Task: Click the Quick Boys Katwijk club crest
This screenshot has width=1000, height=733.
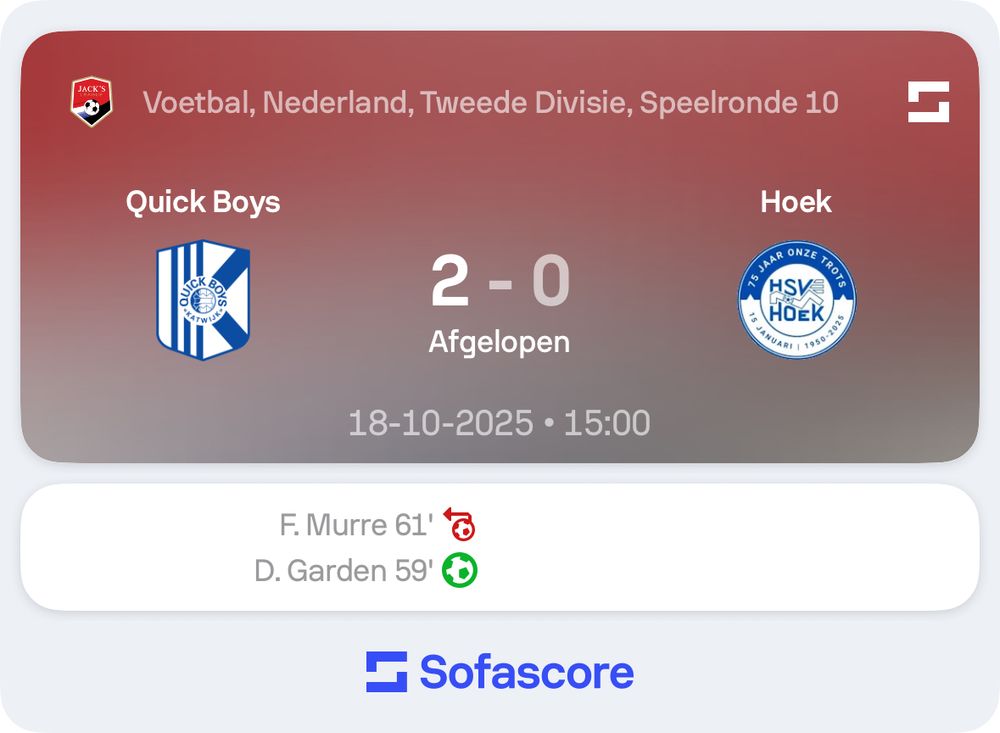Action: (x=203, y=300)
